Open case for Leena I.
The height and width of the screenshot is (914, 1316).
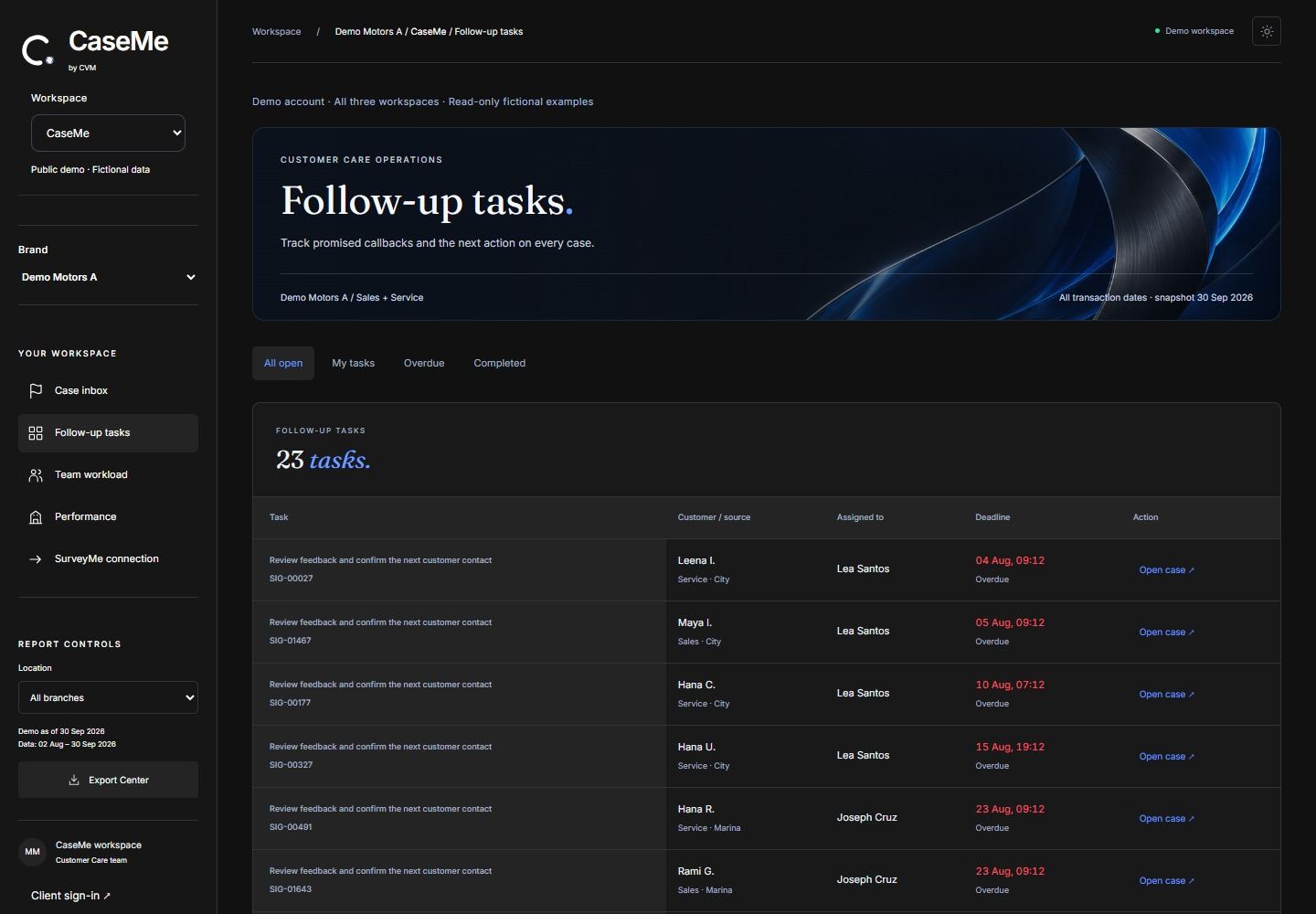(1167, 570)
